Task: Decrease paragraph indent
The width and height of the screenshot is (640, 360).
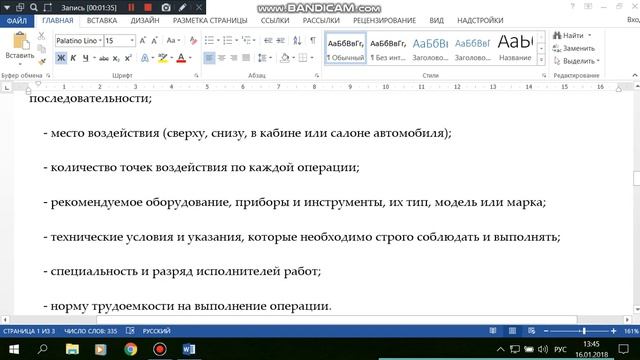Action: 268,40
